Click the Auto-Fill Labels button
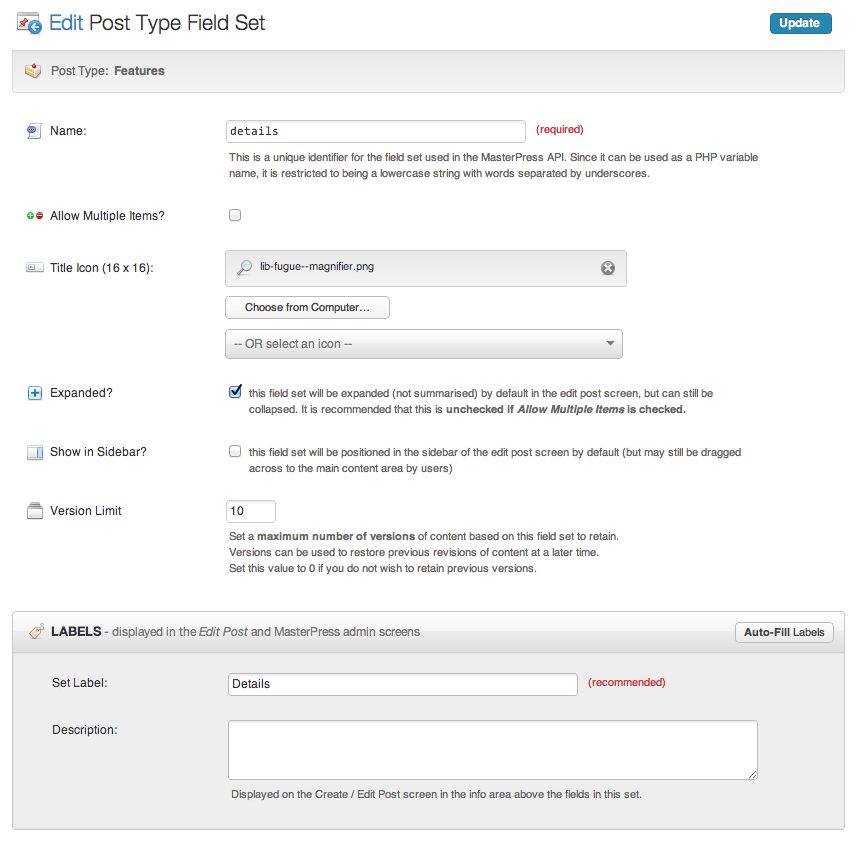 [x=784, y=632]
